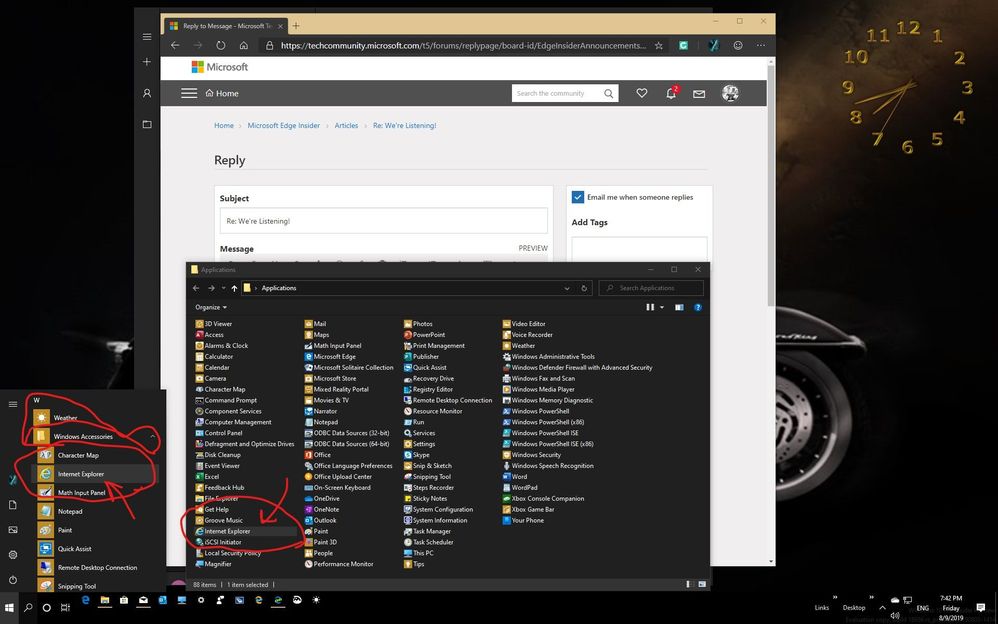This screenshot has height=624, width=998.
Task: Click the Power icon in Start menu
Action: click(x=13, y=580)
